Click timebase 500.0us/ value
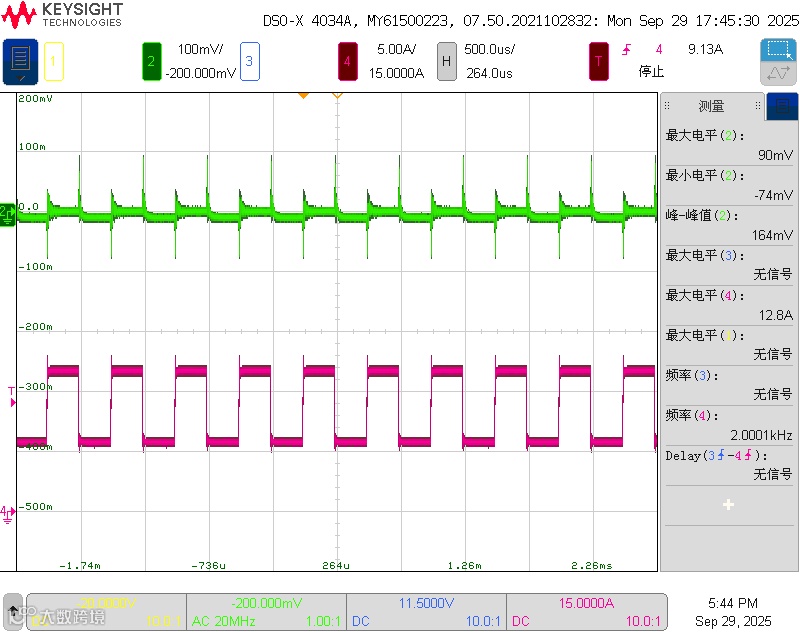This screenshot has width=800, height=632. (x=489, y=49)
